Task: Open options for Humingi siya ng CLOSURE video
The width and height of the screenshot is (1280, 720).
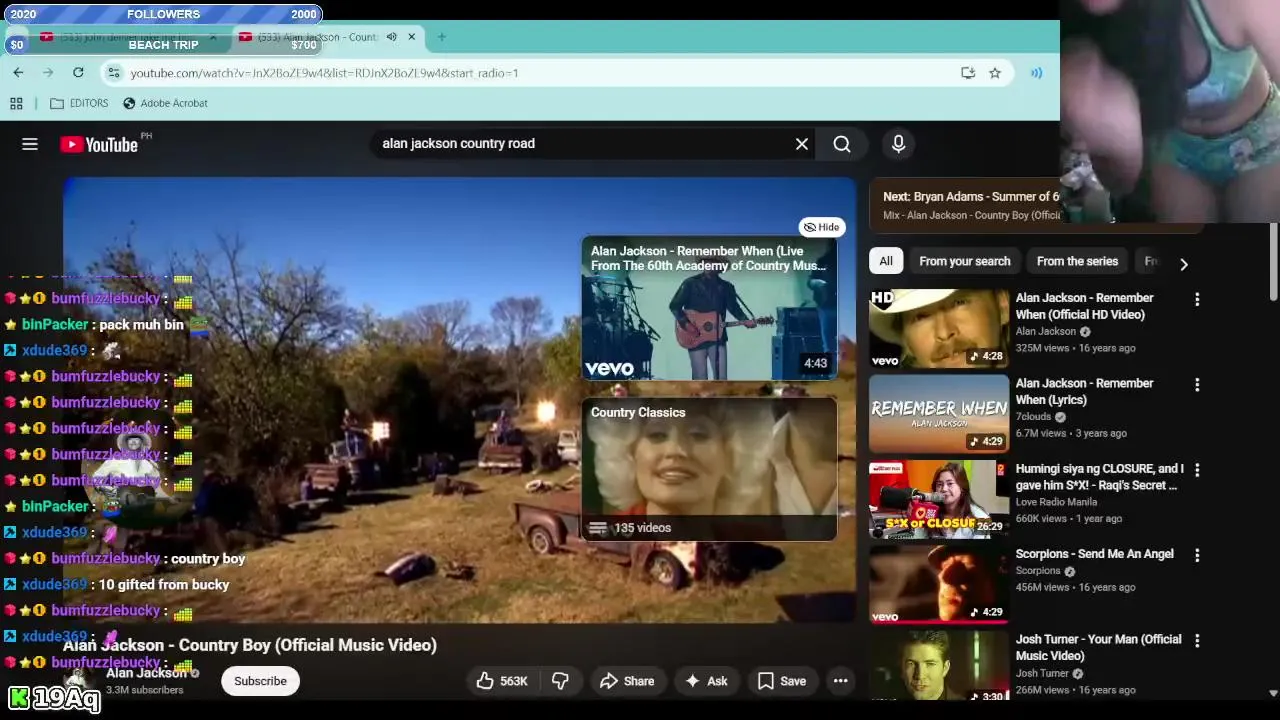Action: point(1197,470)
